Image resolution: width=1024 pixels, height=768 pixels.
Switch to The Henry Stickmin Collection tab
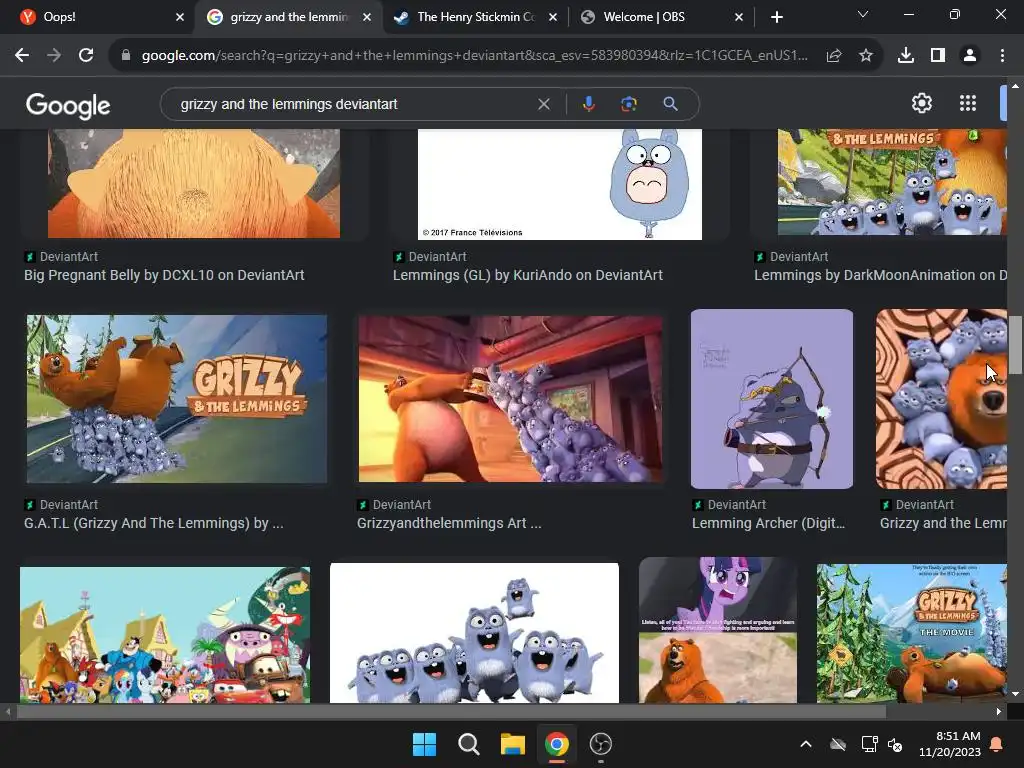click(x=475, y=17)
